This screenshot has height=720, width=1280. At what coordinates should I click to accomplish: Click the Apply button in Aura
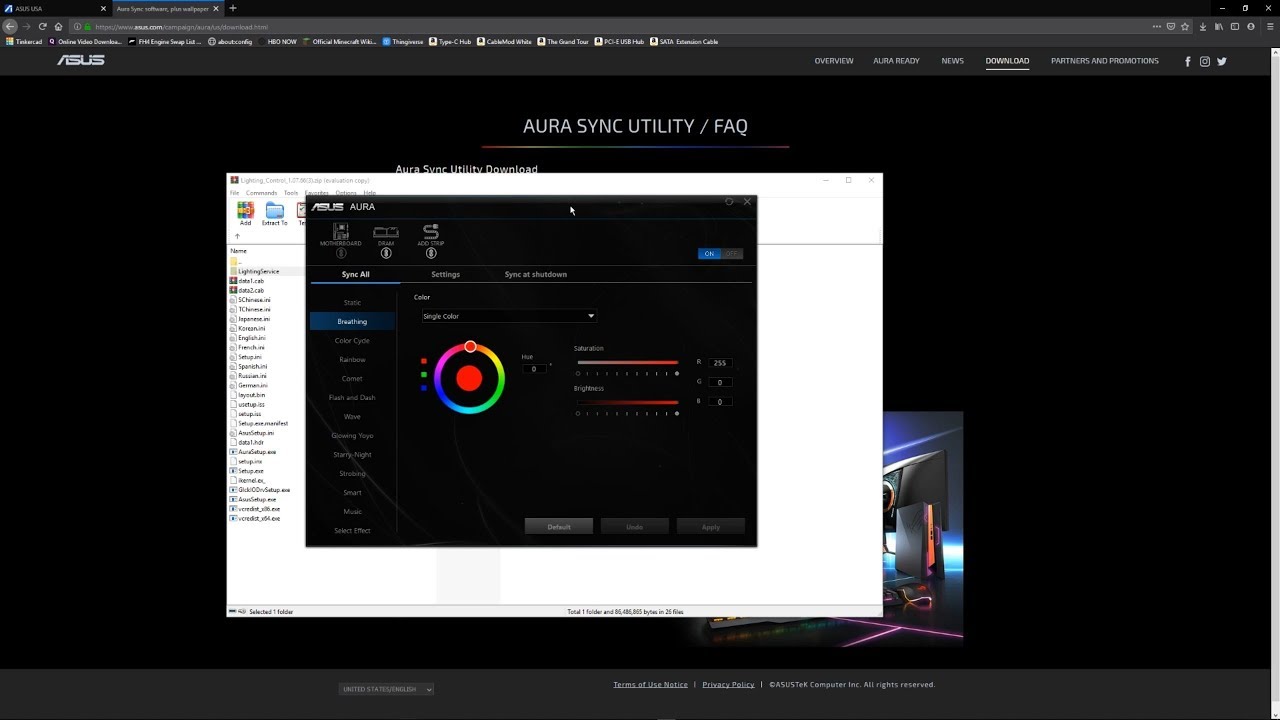pos(711,527)
